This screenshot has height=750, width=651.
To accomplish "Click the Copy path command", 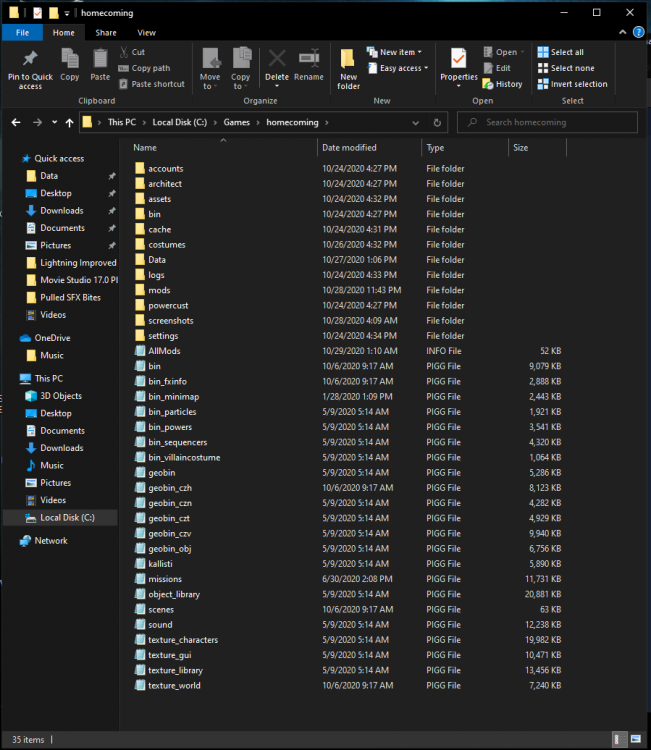I will click(x=144, y=68).
